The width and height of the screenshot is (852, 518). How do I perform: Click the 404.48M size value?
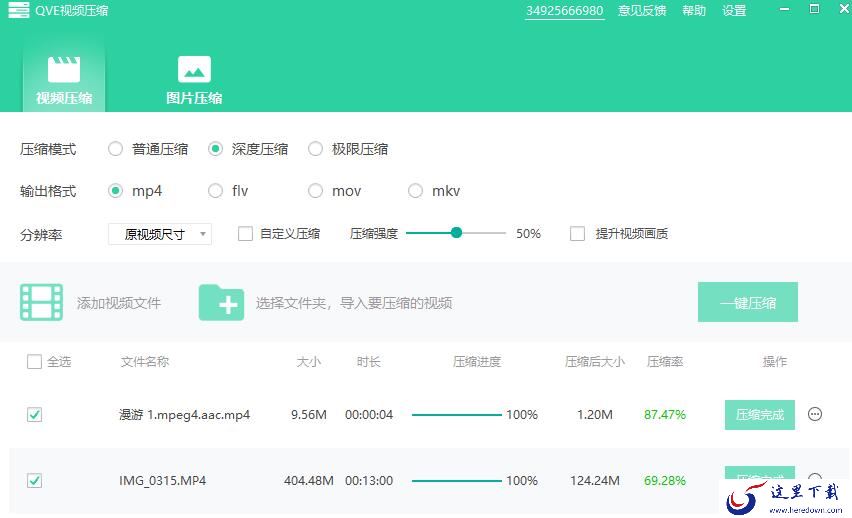309,480
